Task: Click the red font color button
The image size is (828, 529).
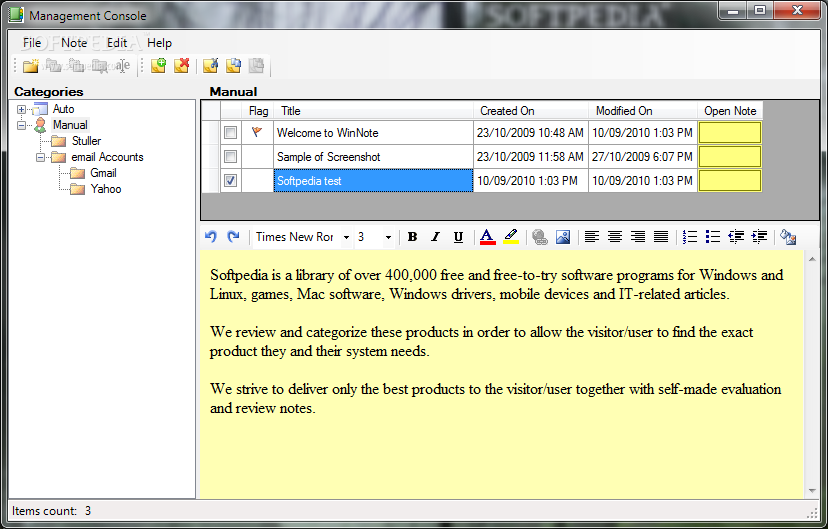Action: pos(487,237)
